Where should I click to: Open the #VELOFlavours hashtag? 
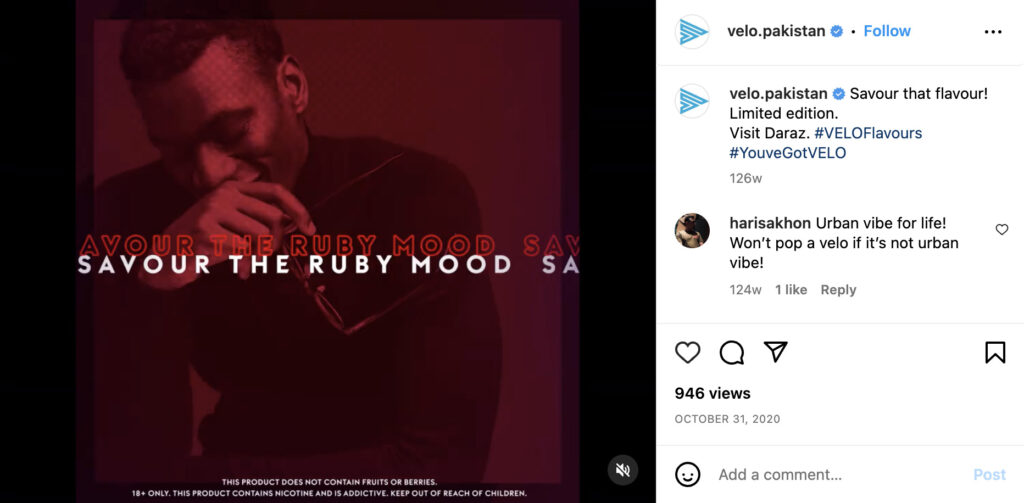(x=868, y=133)
